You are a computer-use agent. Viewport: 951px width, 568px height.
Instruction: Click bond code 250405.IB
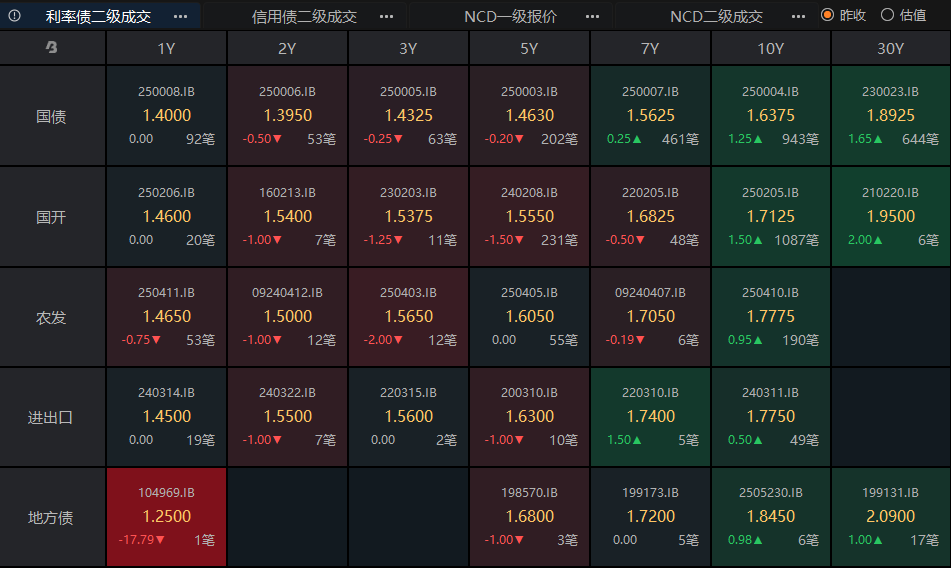coord(529,292)
